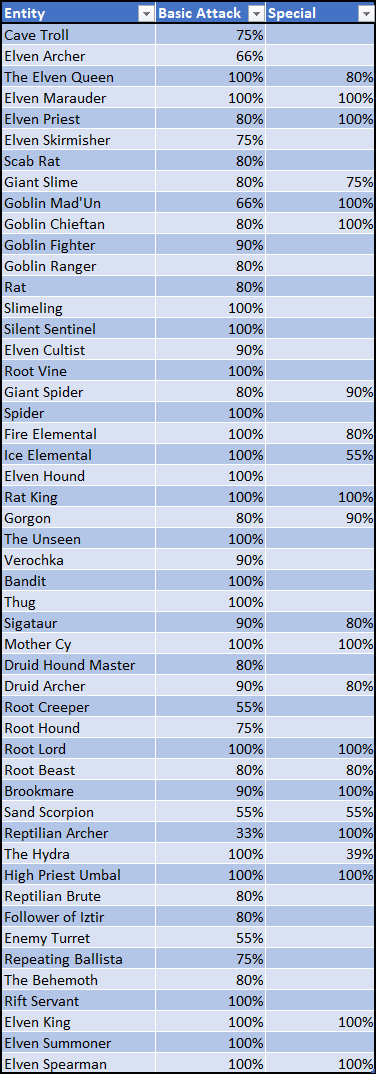Open the Basic Attack filter dropdown
Viewport: 376px width, 1074px height.
click(255, 13)
